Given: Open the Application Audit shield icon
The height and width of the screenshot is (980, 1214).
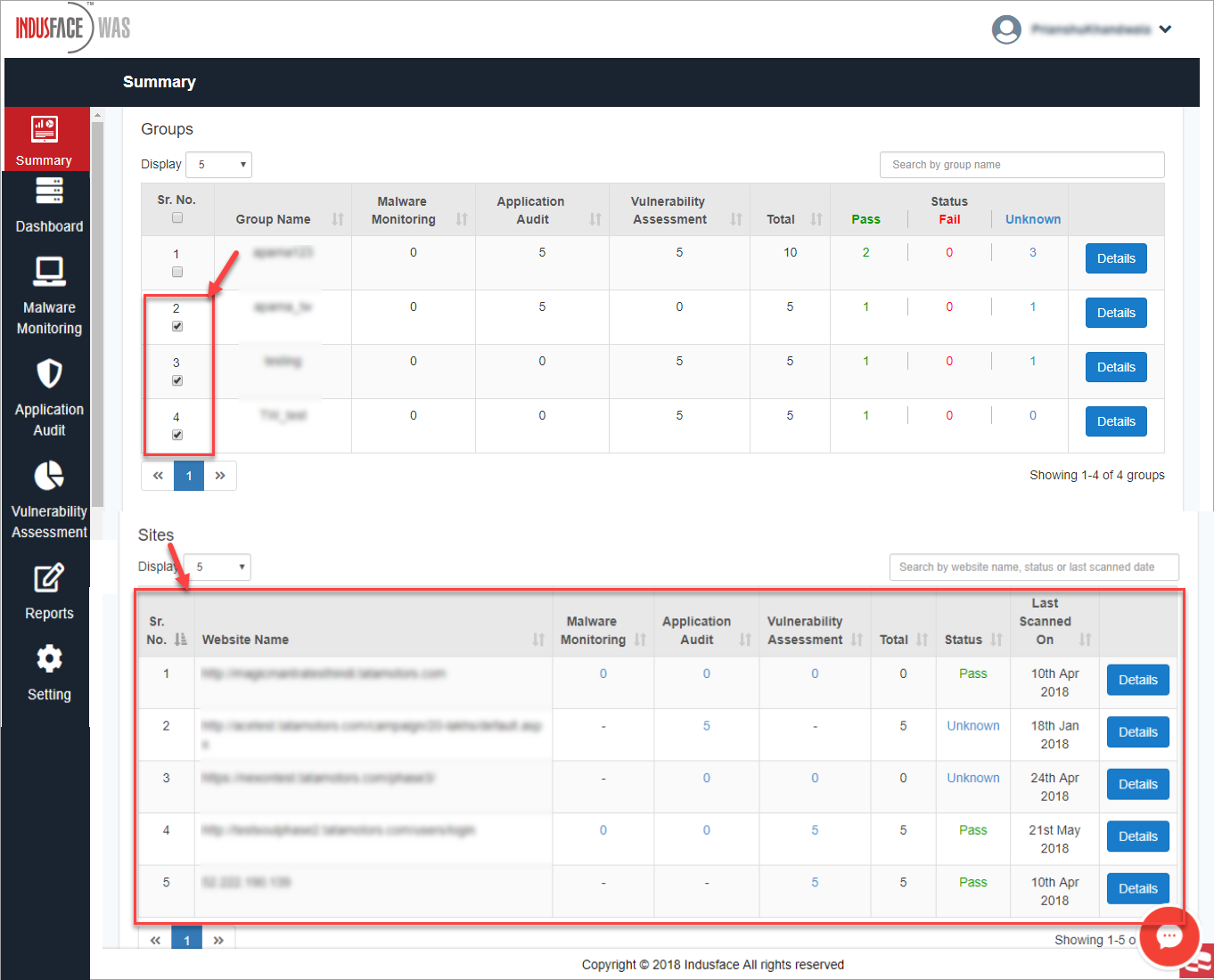Looking at the screenshot, I should pos(49,373).
